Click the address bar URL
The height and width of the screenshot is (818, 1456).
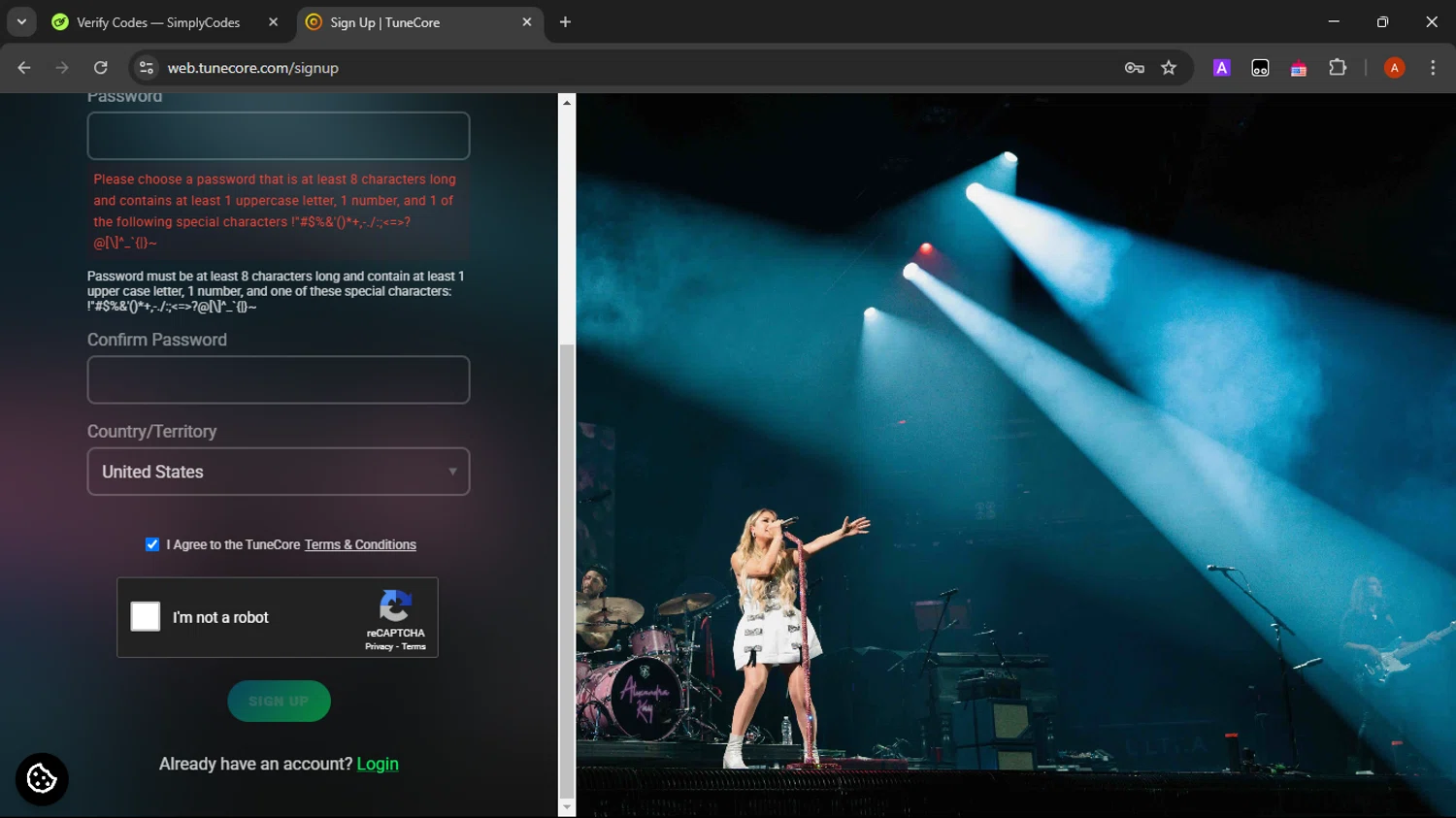[253, 68]
